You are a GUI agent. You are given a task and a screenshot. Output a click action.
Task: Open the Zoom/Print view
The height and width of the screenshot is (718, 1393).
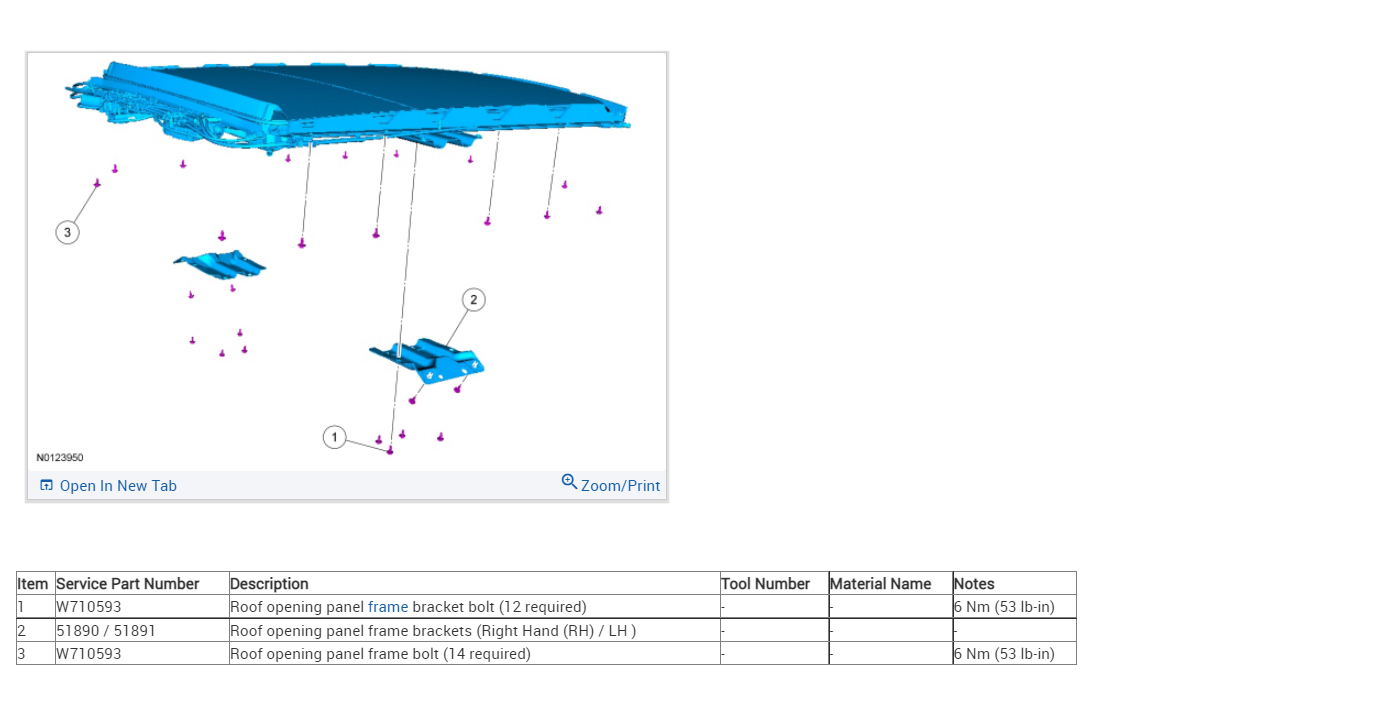611,485
